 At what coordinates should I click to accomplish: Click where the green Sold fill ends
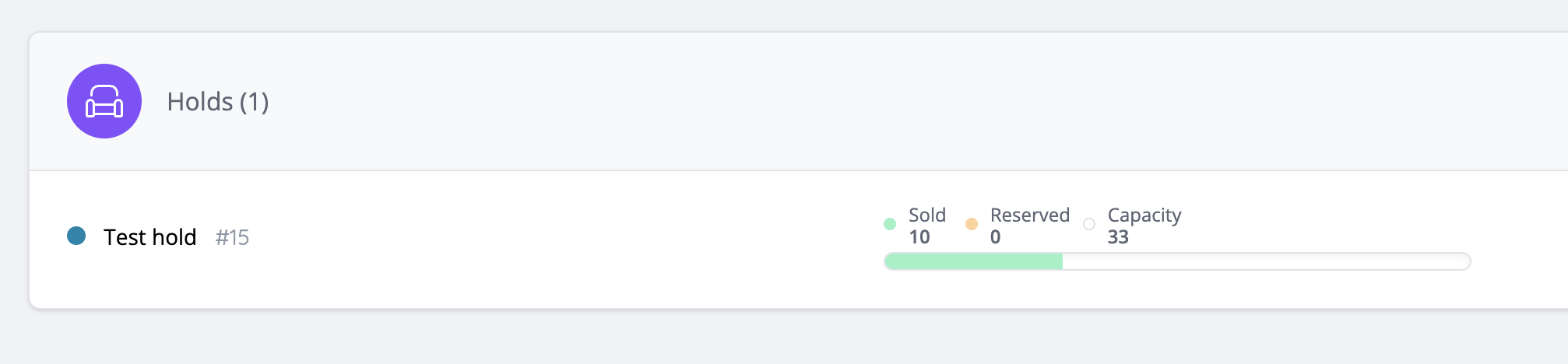[1062, 261]
